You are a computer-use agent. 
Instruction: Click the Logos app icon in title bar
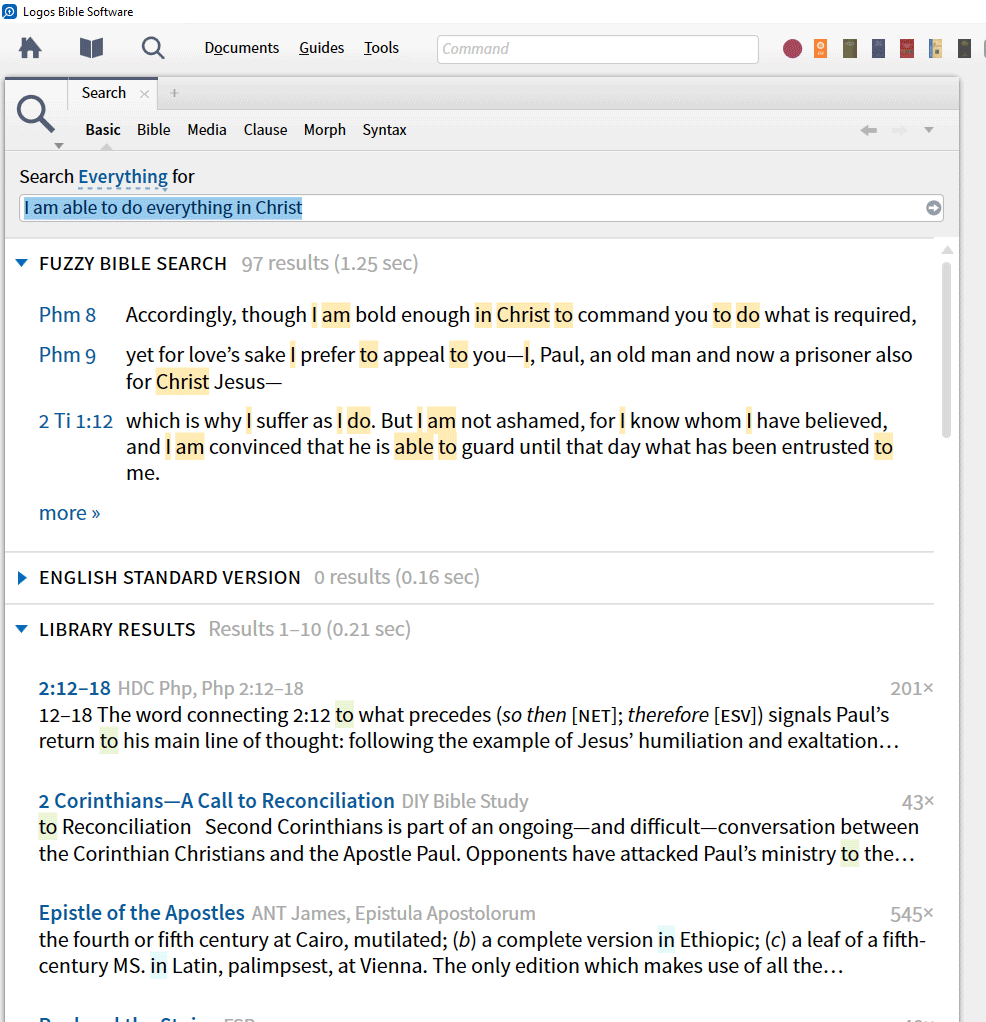[x=10, y=12]
